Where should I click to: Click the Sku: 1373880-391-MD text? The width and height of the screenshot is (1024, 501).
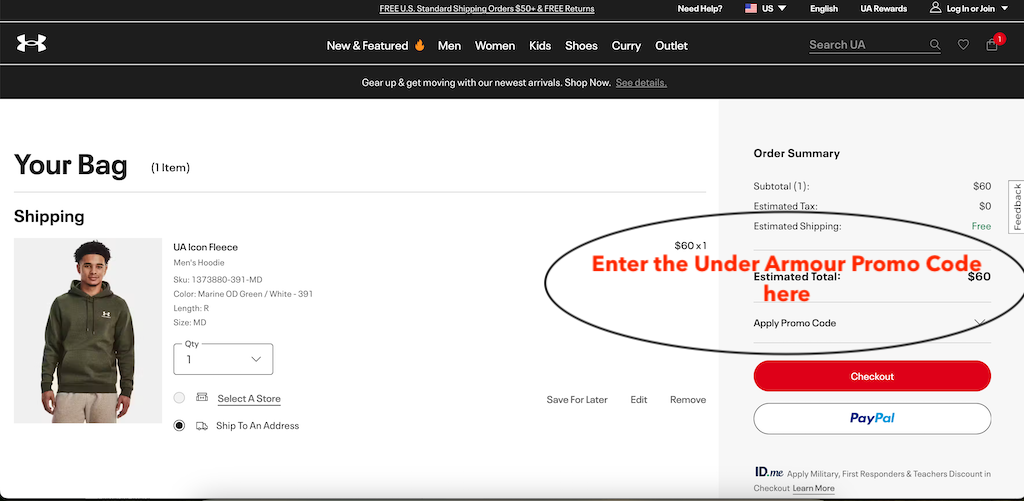tap(217, 280)
